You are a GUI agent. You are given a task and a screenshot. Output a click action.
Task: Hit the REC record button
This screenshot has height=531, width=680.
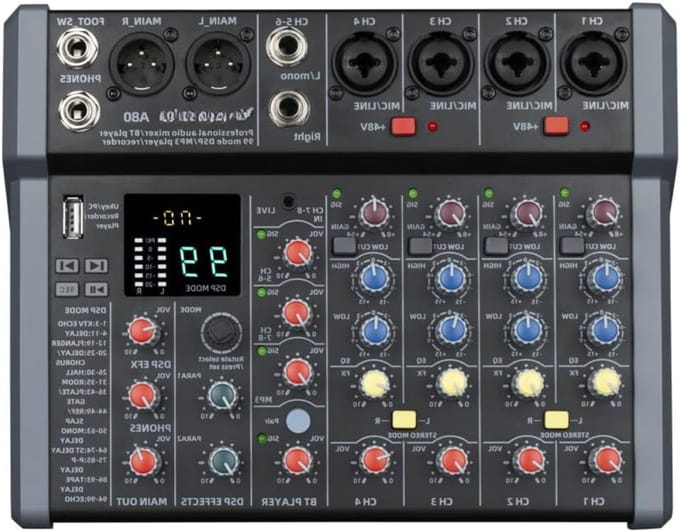point(67,289)
